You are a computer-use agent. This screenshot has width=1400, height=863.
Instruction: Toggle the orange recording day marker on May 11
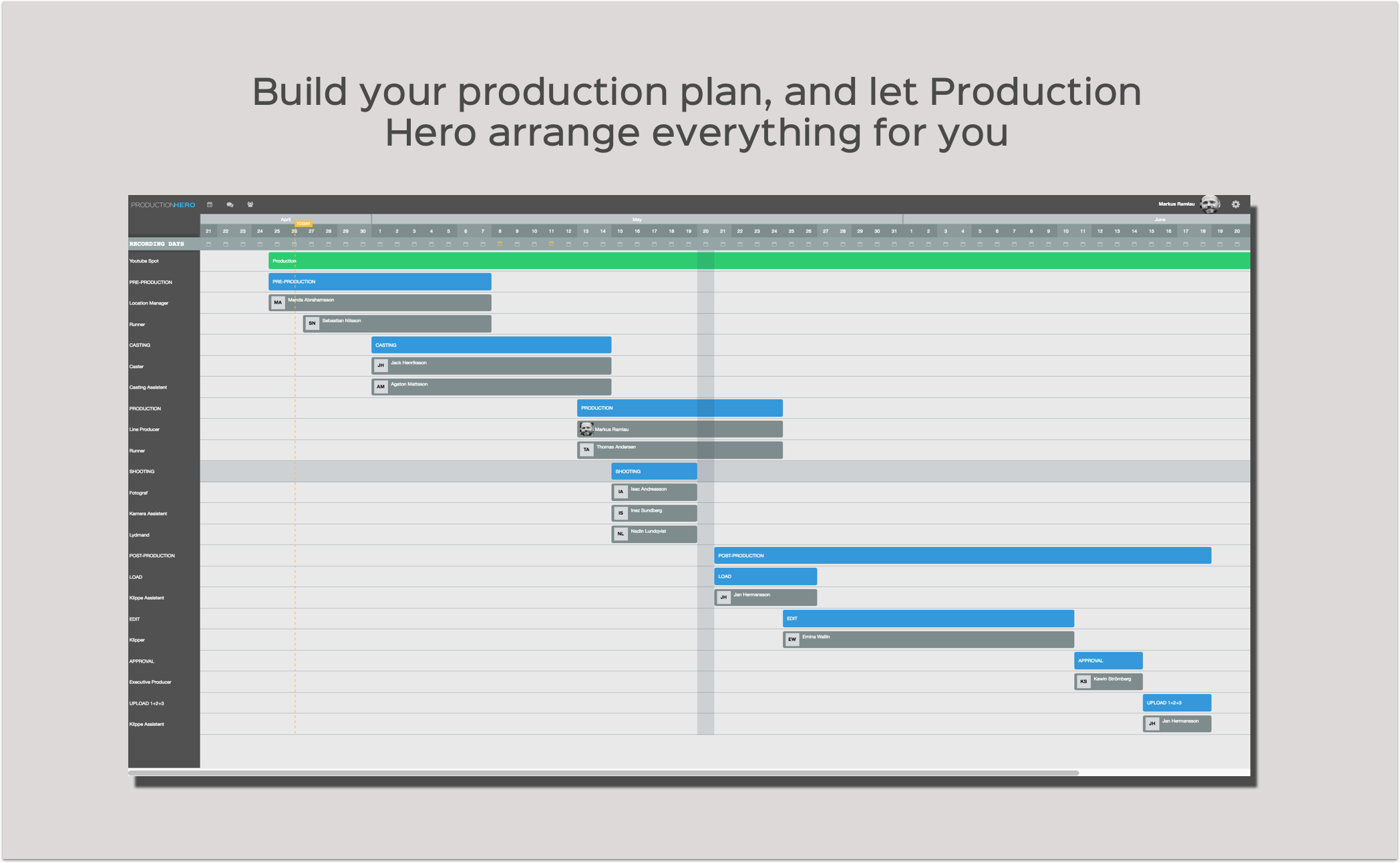551,243
